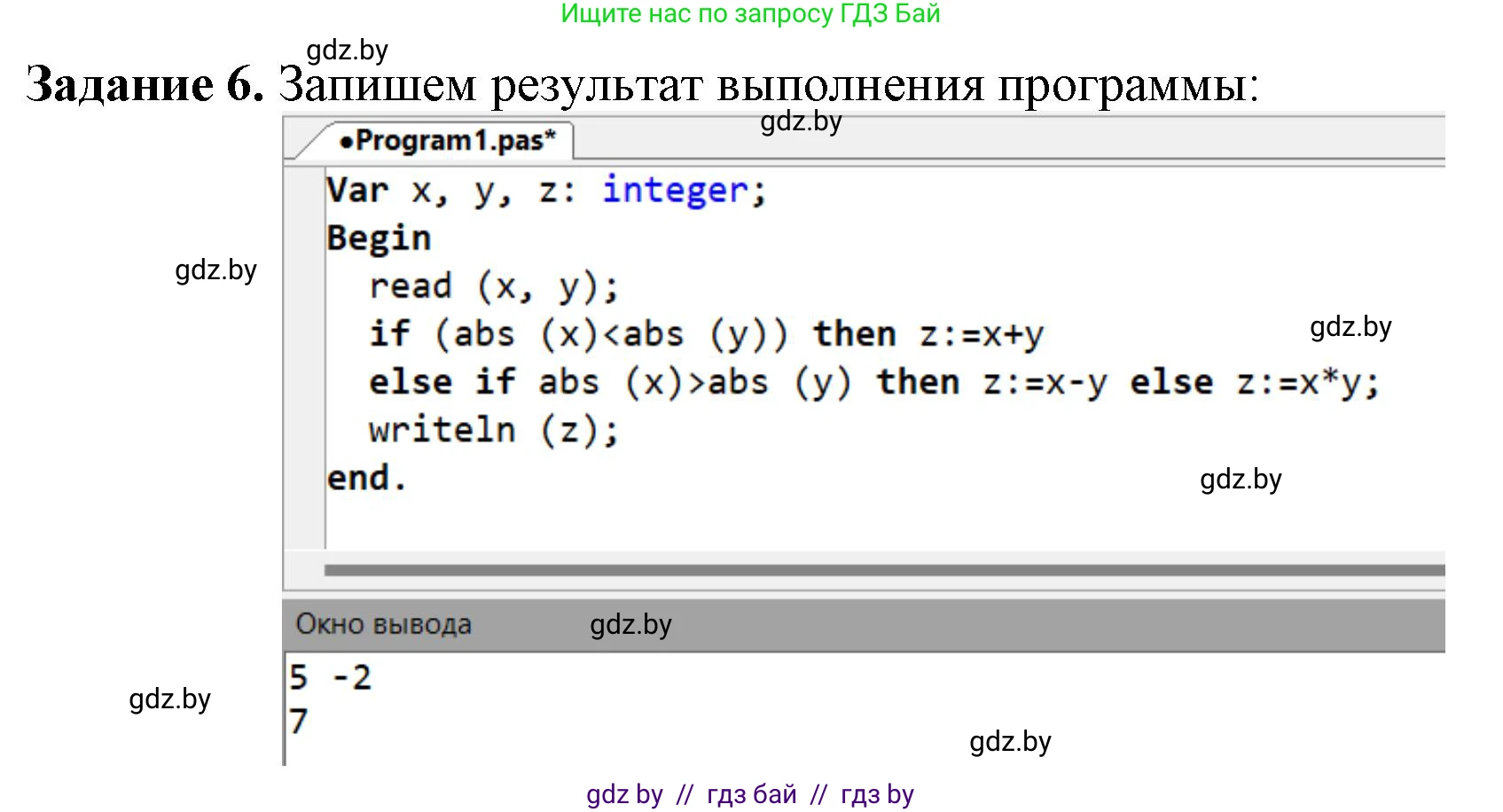Click the "else if" keywords on the fifth line
Viewport: 1503px width, 812px height.
click(442, 382)
